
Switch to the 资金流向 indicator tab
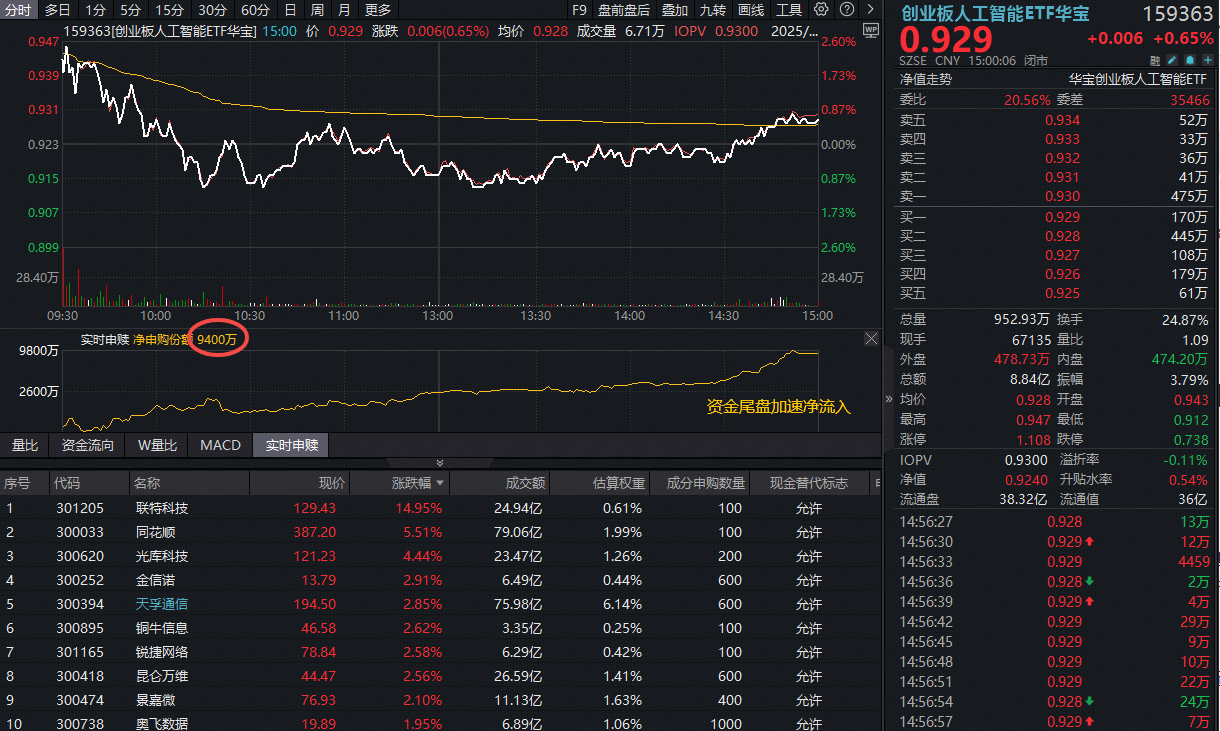point(88,445)
